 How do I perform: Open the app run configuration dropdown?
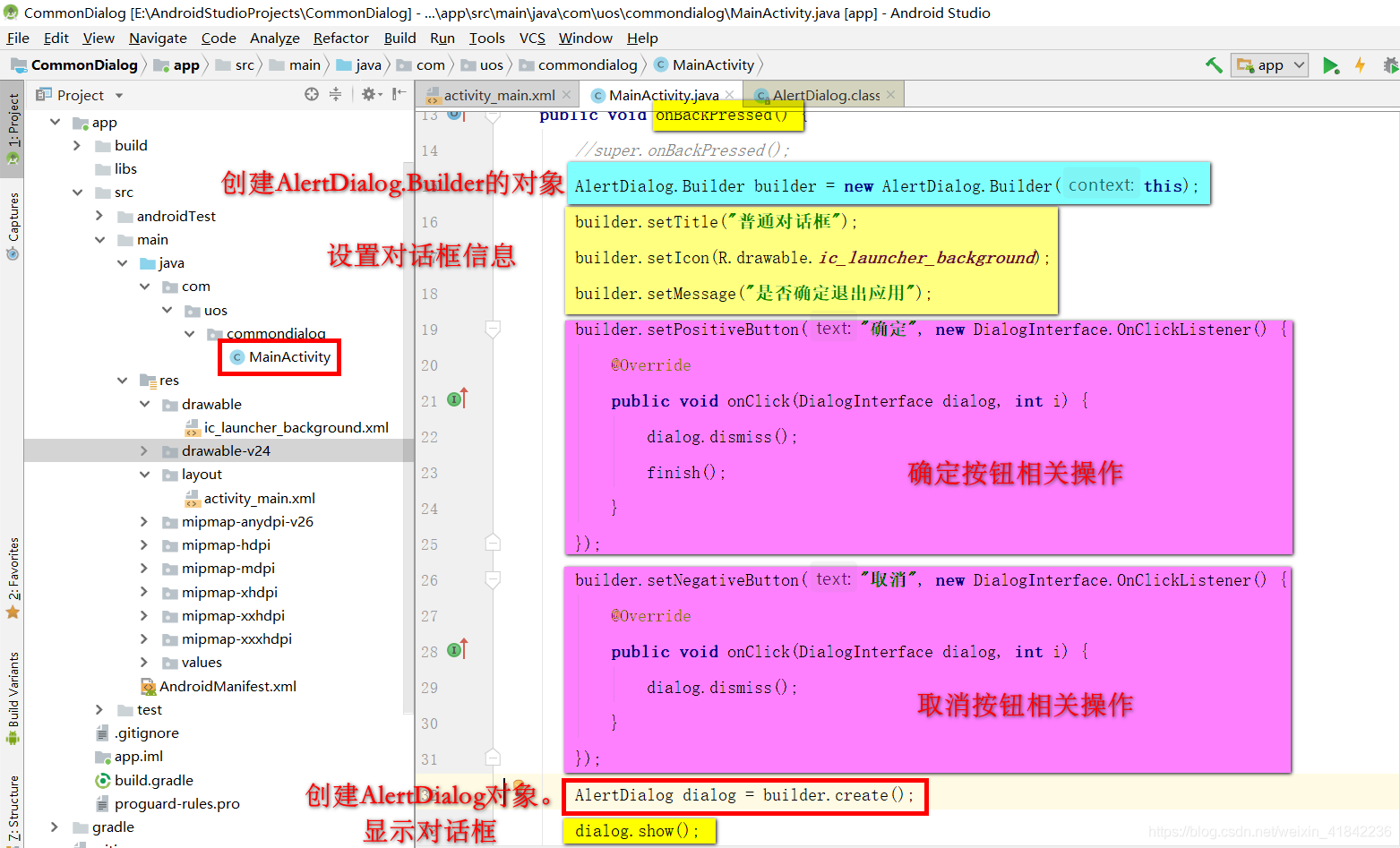point(1270,64)
